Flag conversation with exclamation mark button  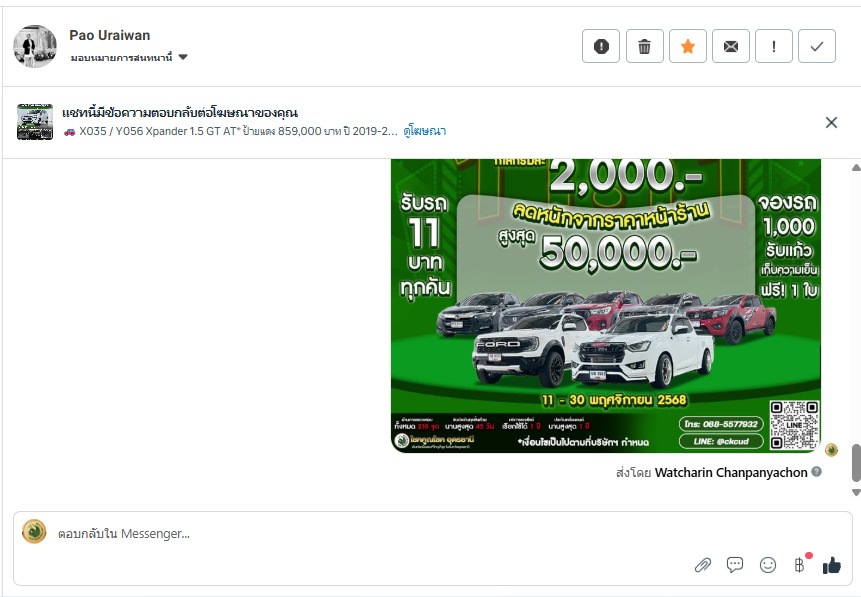(x=774, y=46)
